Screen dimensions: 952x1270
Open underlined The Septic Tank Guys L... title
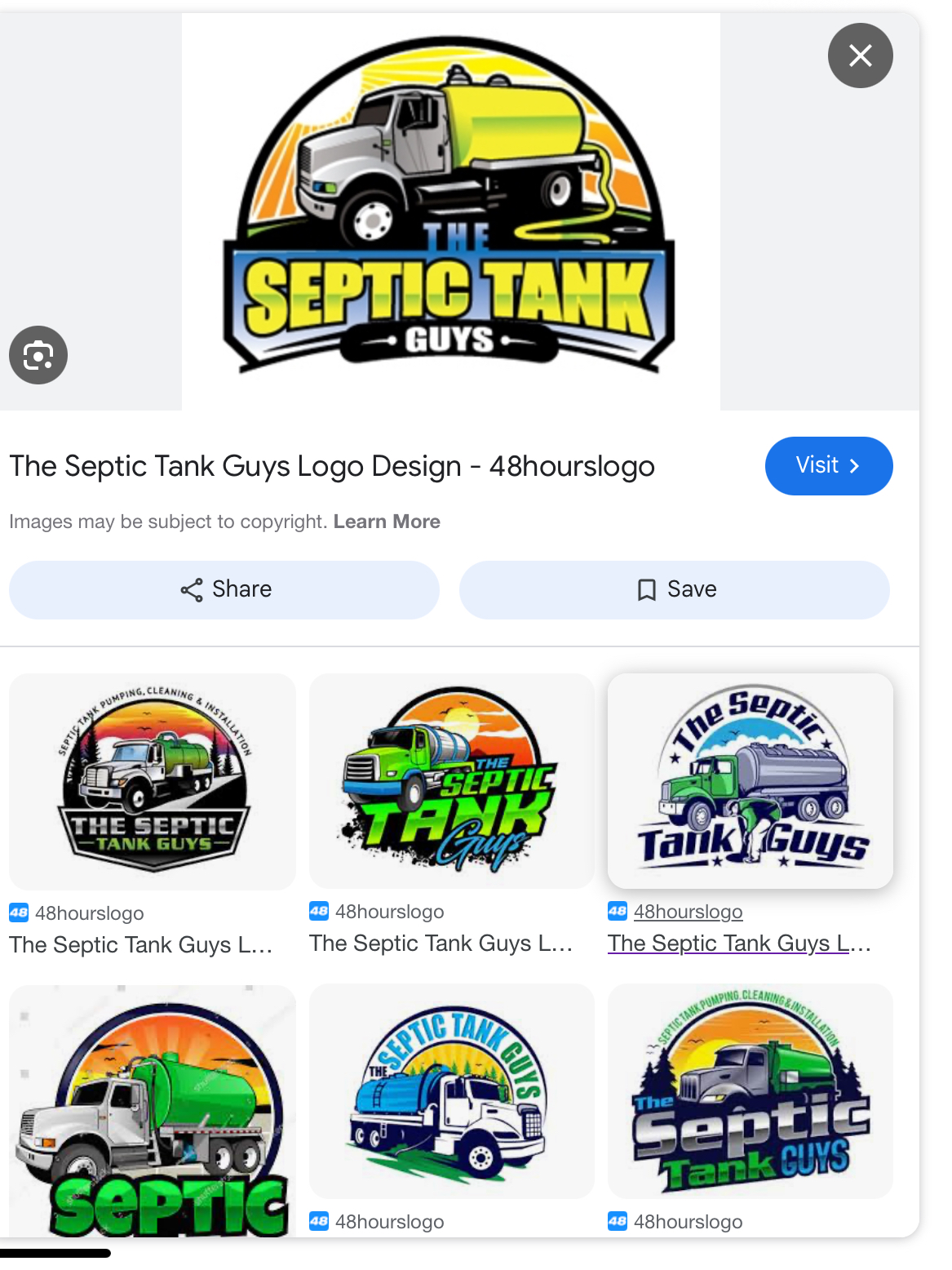[x=740, y=944]
